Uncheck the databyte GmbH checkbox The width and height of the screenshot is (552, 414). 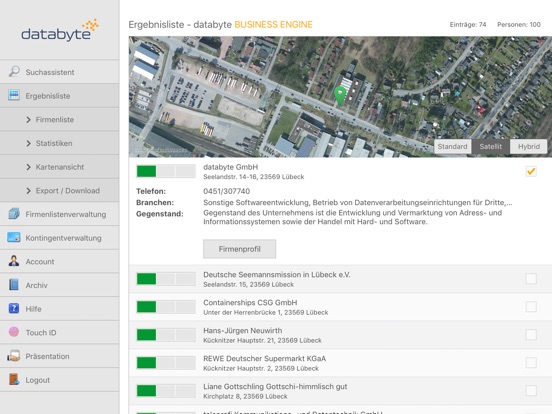coord(531,171)
